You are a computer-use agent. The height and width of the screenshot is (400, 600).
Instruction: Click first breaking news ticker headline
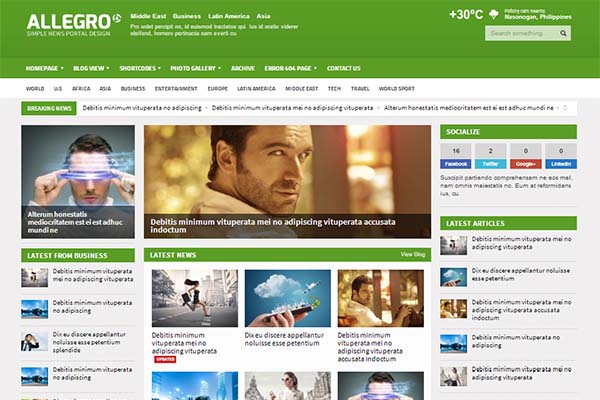[142, 108]
